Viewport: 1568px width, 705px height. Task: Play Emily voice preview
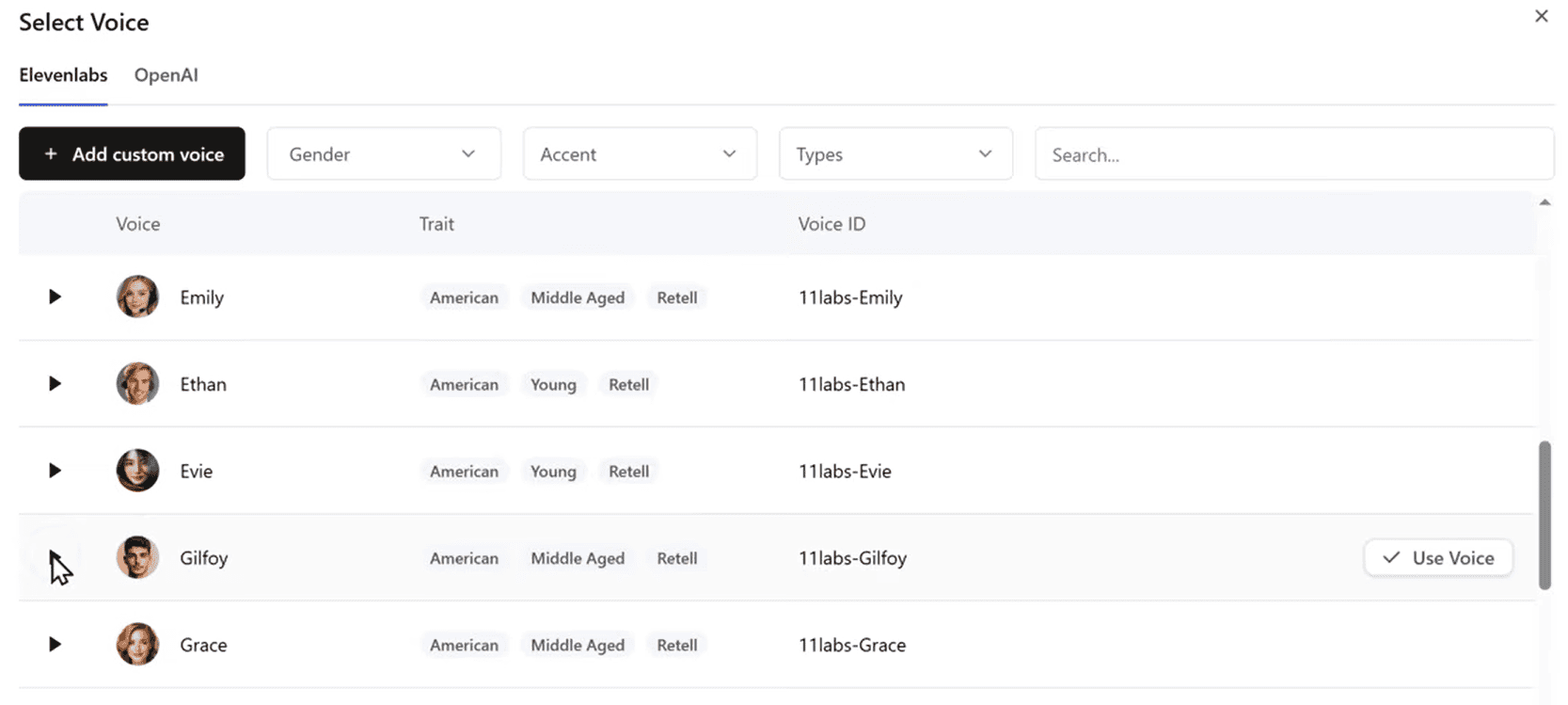click(55, 297)
